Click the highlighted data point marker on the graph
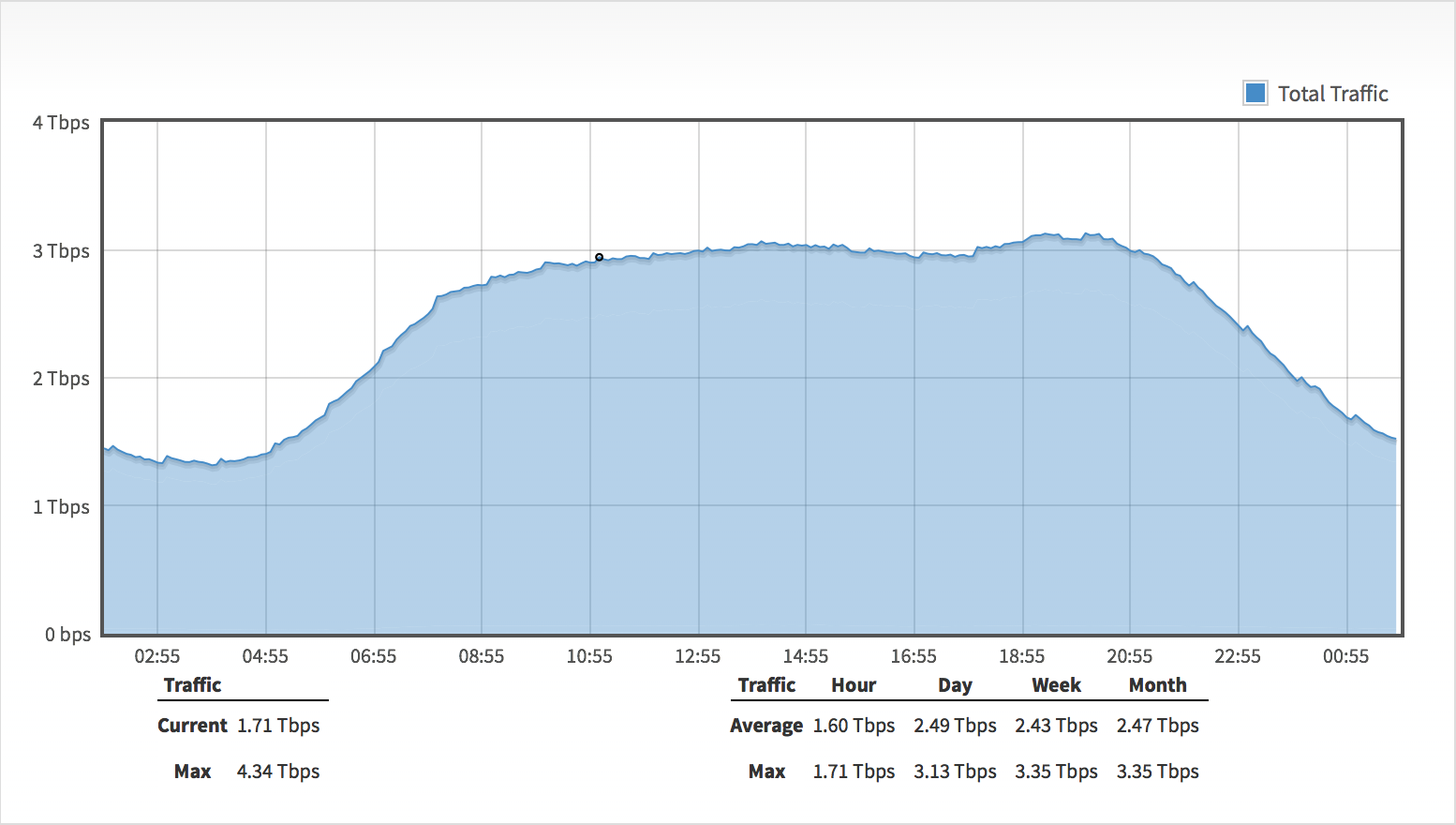The height and width of the screenshot is (825, 1456). pos(599,257)
